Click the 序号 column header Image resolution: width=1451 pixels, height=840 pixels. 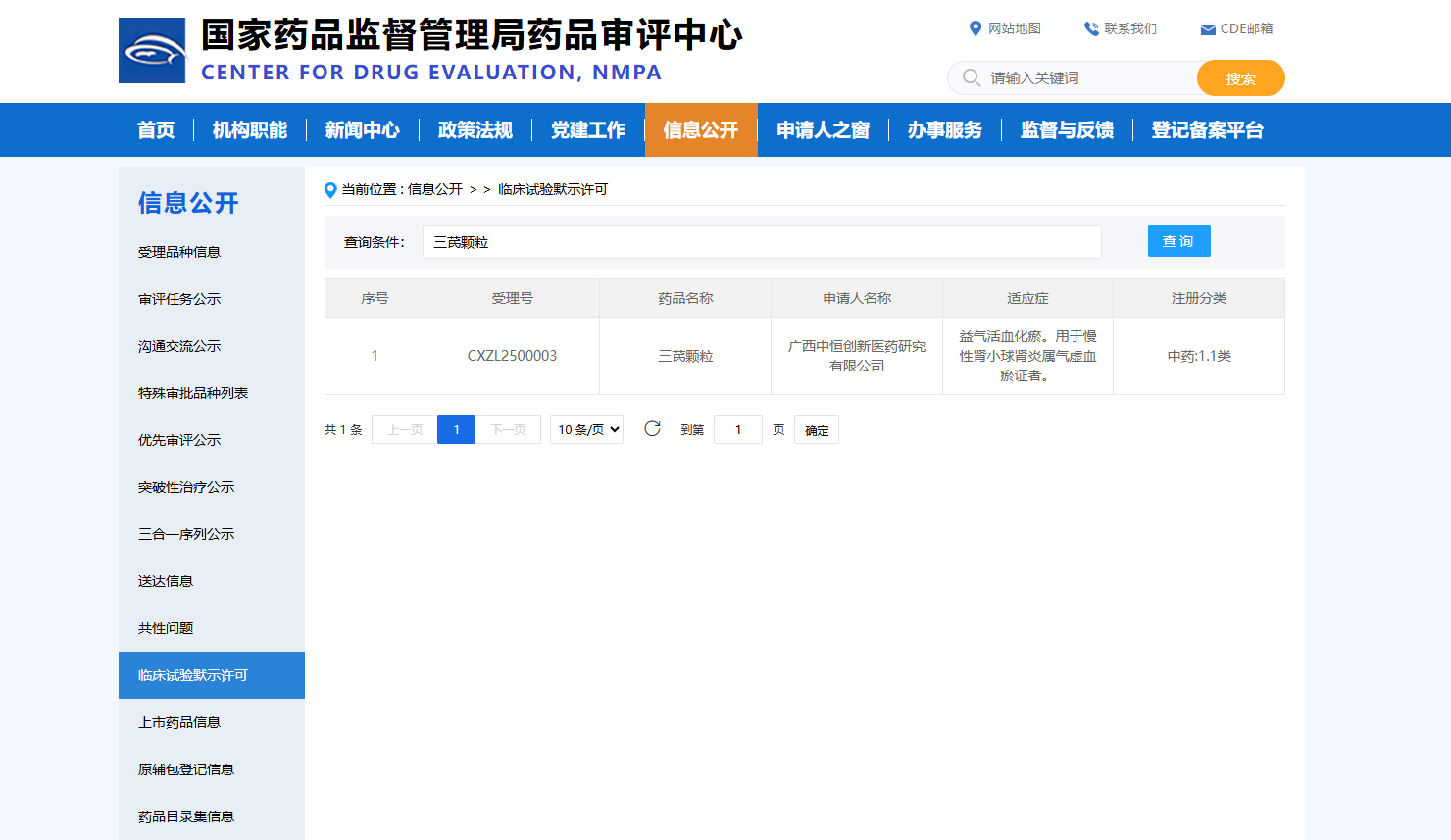375,298
